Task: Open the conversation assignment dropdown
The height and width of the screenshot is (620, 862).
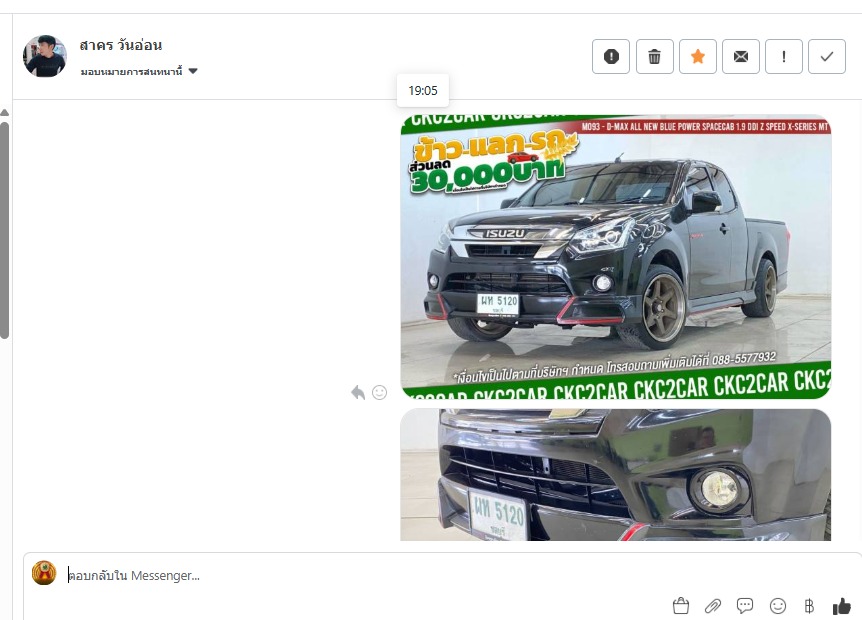Action: coord(139,71)
